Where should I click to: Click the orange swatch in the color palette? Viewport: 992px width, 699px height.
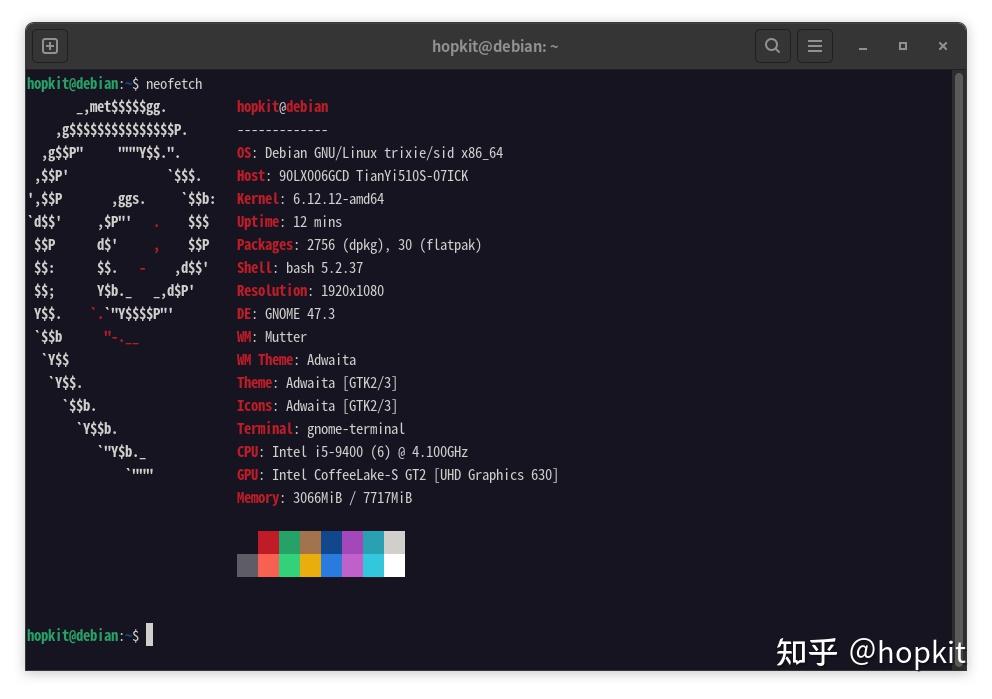click(308, 565)
